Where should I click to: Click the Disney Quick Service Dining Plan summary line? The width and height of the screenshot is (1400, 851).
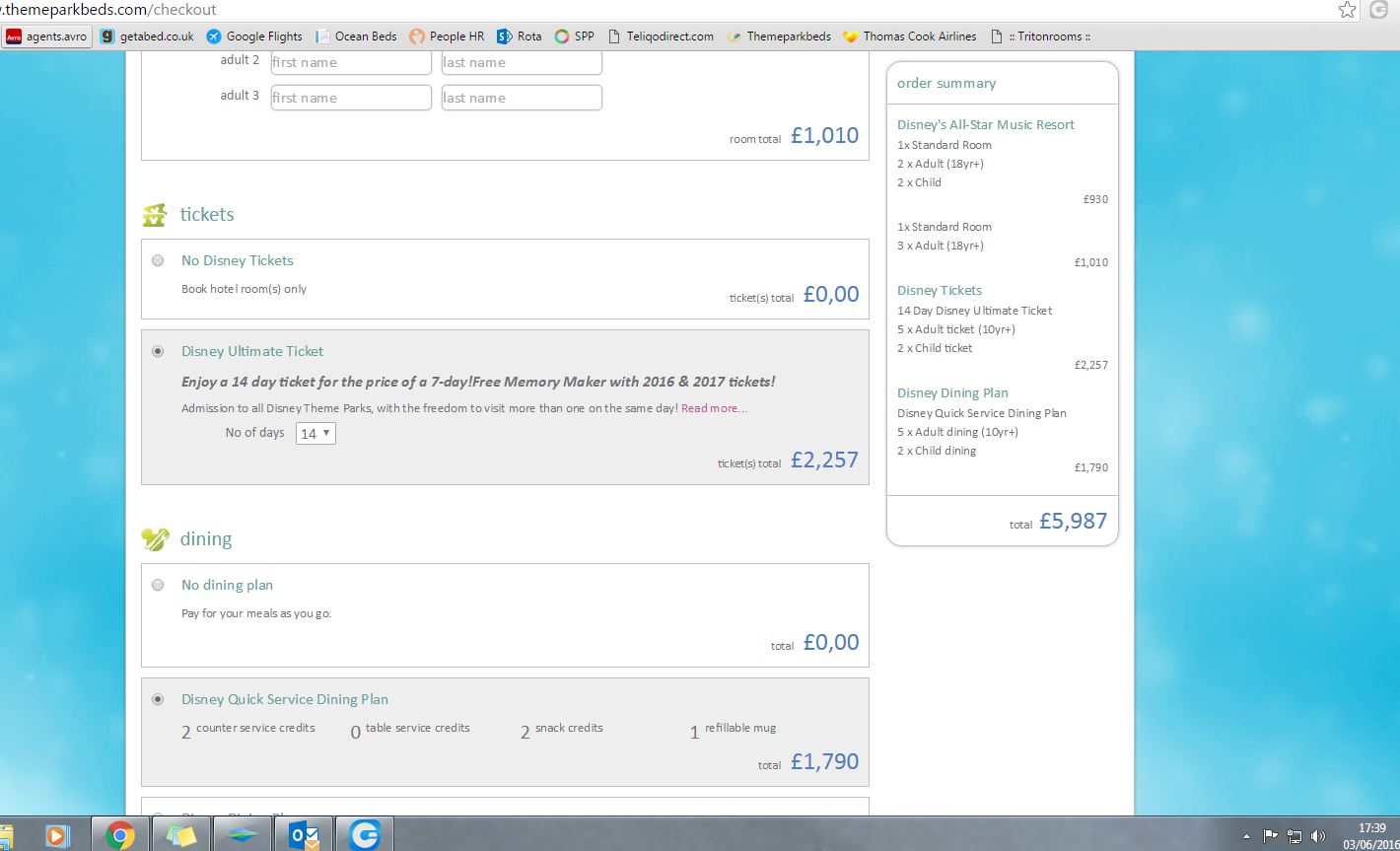(x=982, y=413)
